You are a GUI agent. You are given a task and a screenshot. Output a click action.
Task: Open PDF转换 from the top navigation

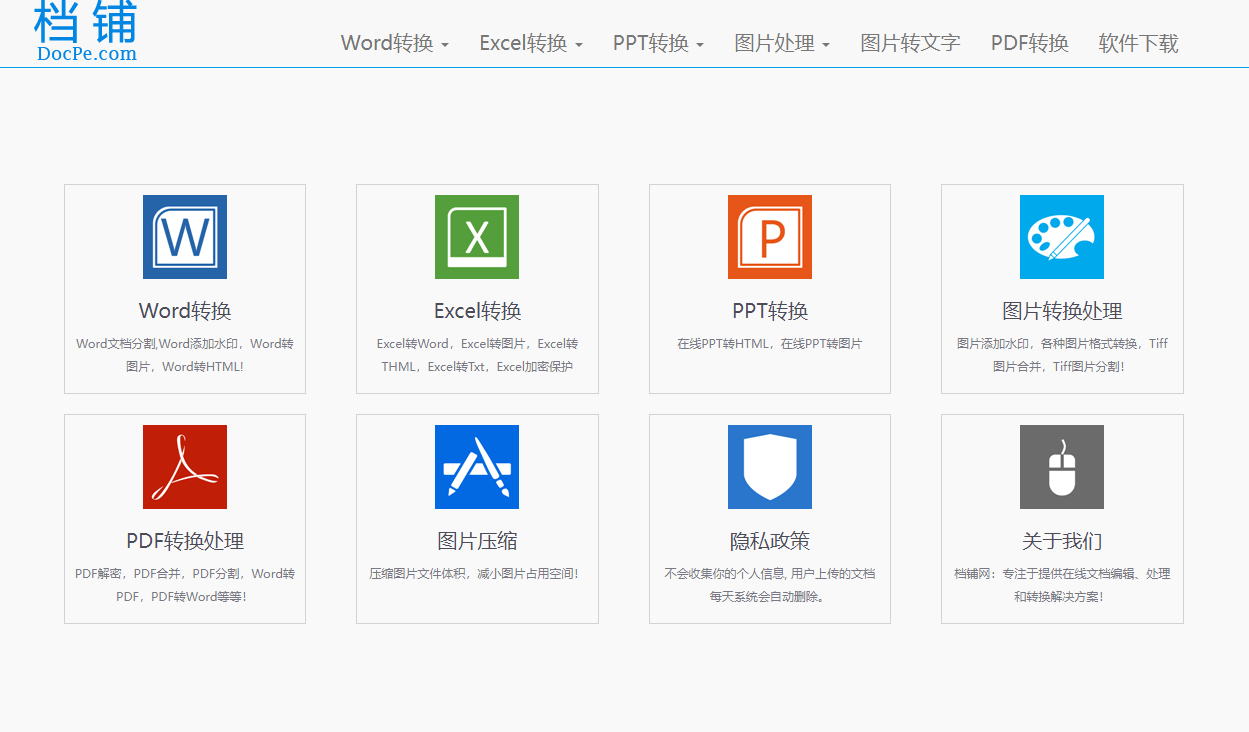tap(1029, 43)
